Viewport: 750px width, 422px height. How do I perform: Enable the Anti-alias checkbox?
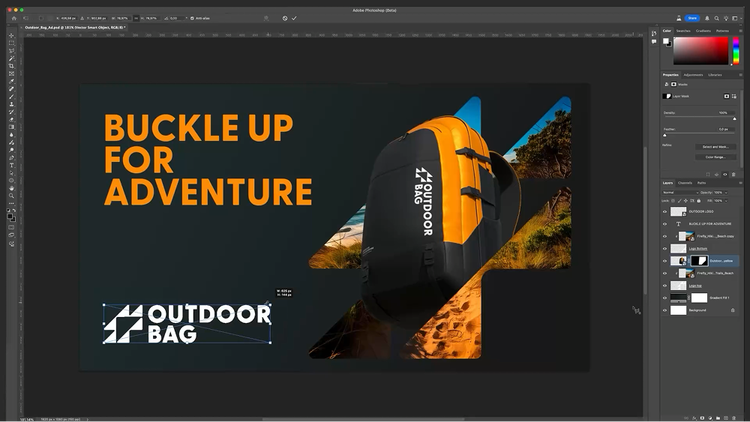[x=191, y=18]
